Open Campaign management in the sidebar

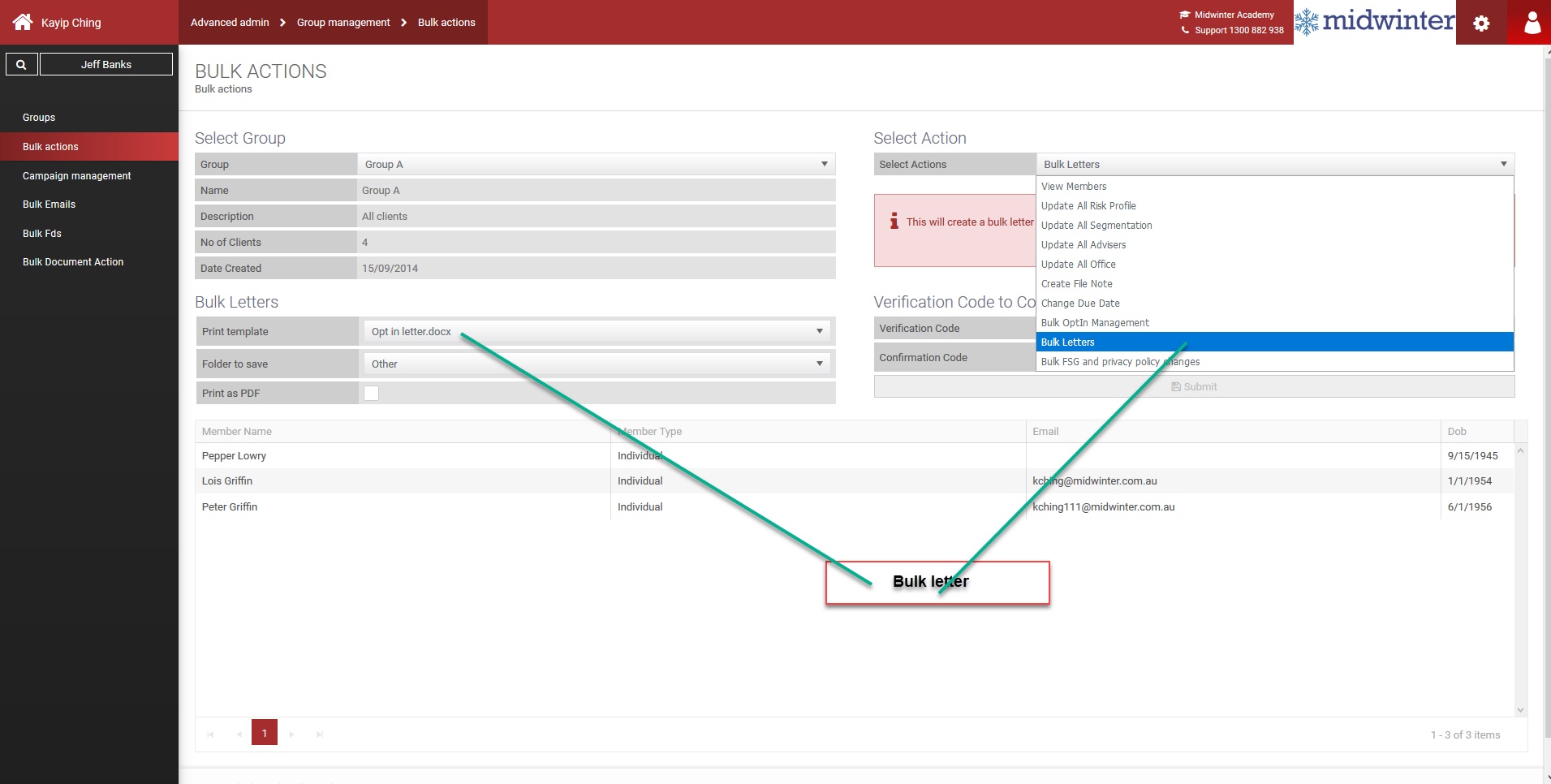click(76, 176)
